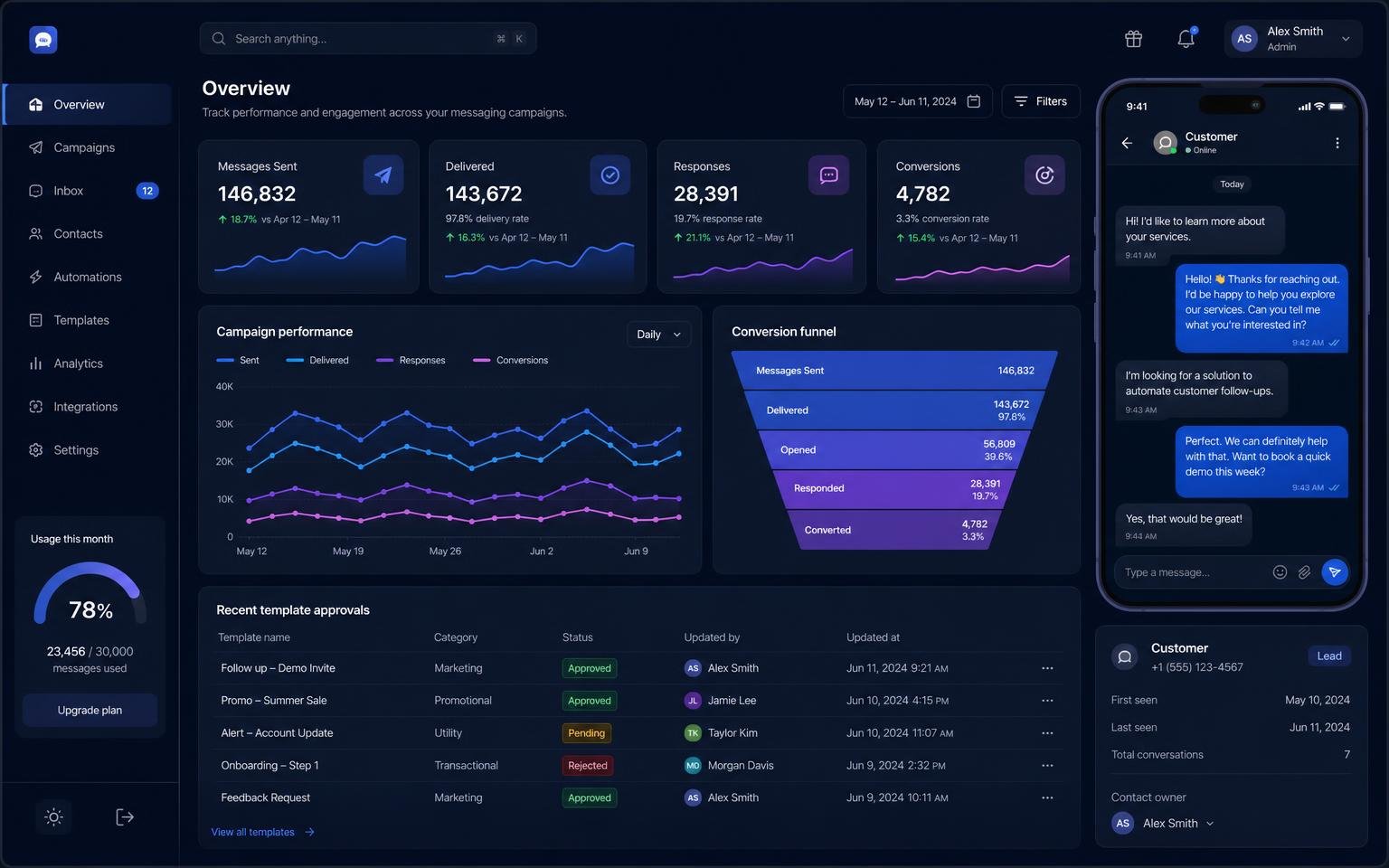This screenshot has width=1389, height=868.
Task: Toggle the Responses series in chart legend
Action: coord(411,360)
